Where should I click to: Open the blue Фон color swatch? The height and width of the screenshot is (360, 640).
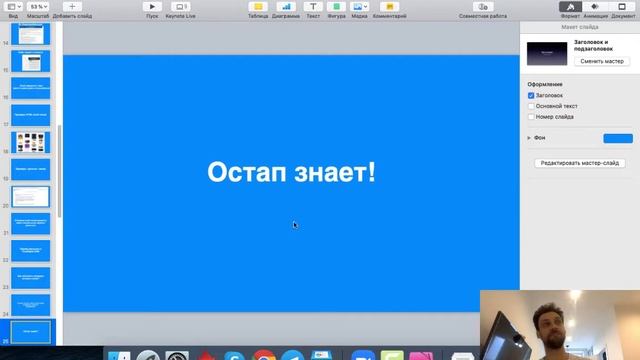[618, 138]
